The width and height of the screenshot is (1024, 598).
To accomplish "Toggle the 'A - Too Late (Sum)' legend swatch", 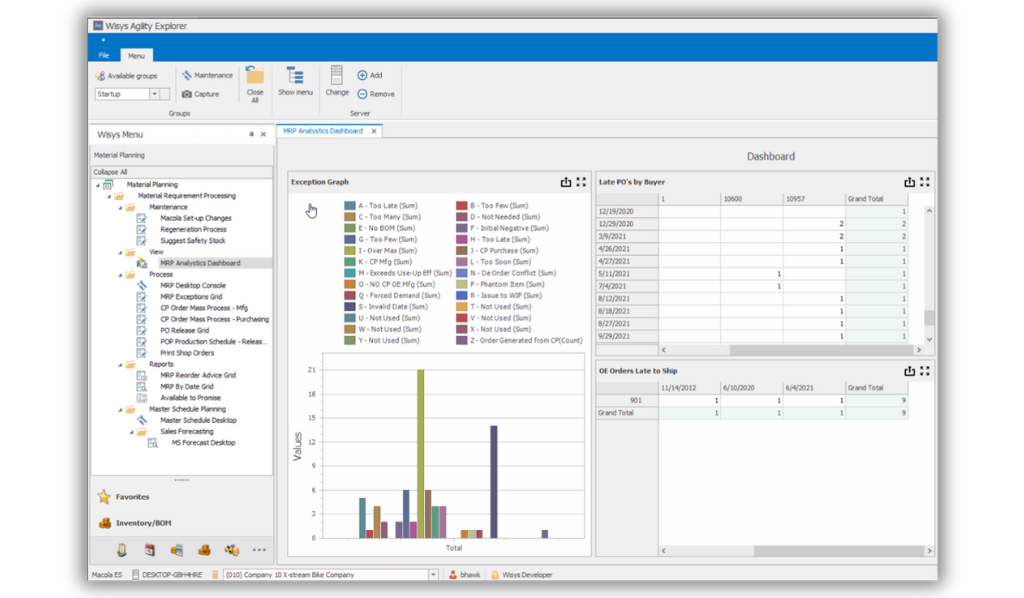I will (350, 205).
